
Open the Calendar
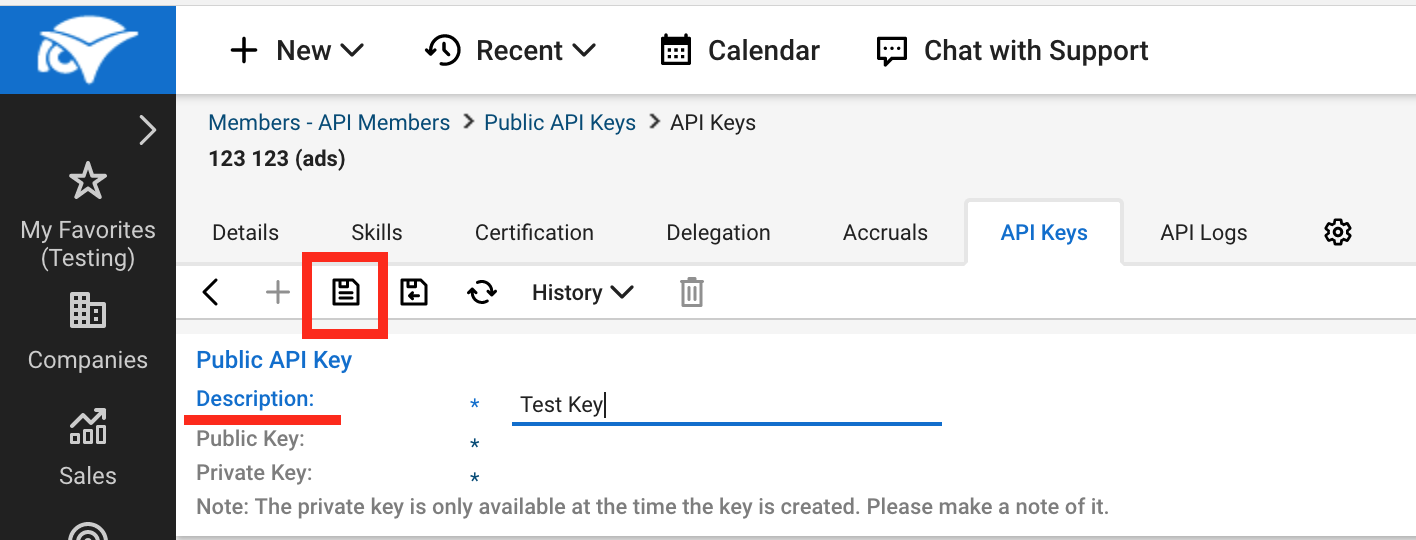click(740, 50)
